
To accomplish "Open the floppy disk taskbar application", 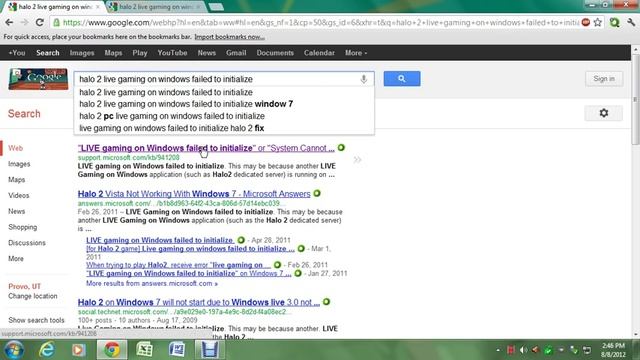I will pyautogui.click(x=209, y=350).
